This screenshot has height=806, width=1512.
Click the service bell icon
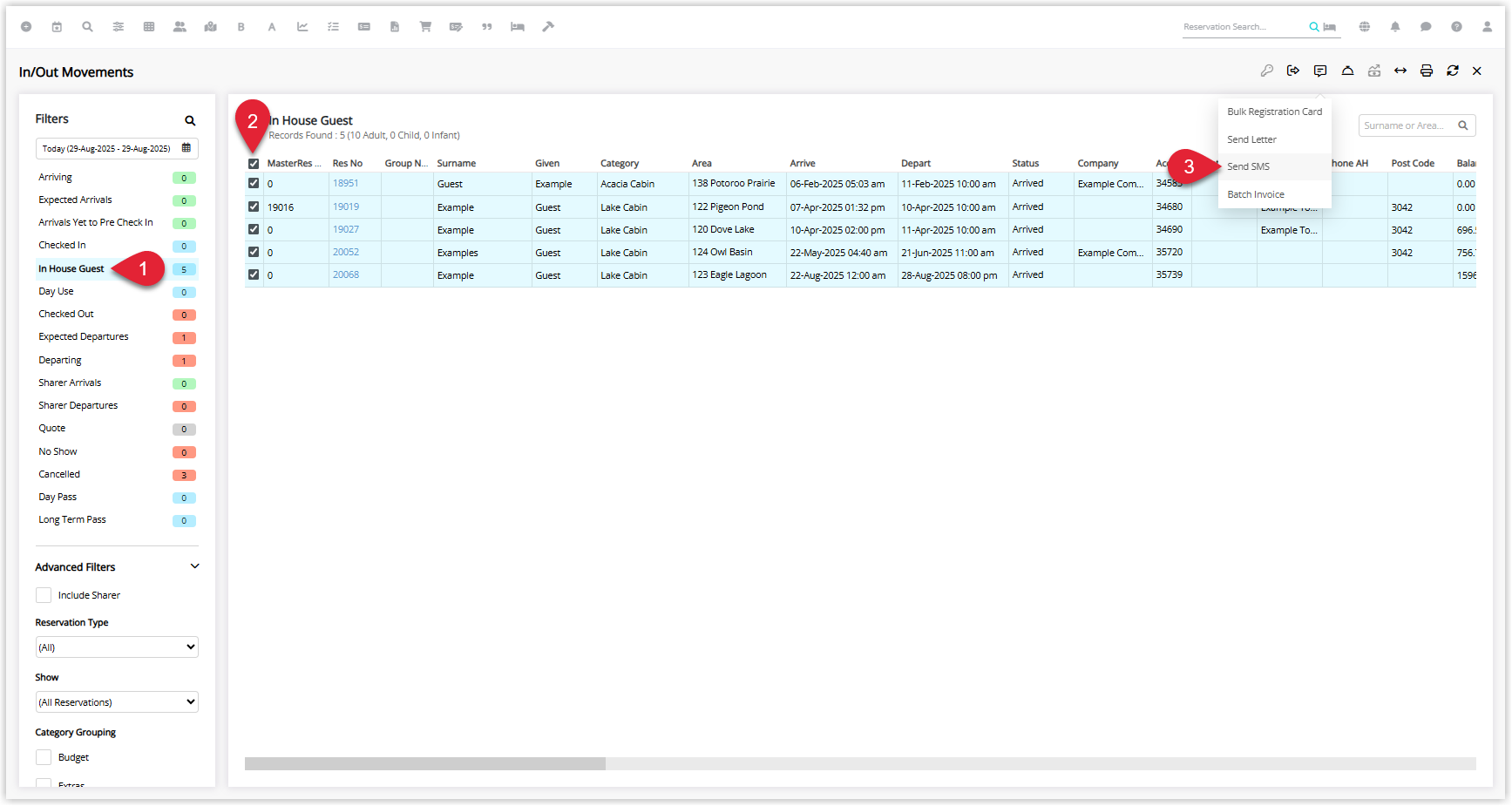pos(1347,71)
